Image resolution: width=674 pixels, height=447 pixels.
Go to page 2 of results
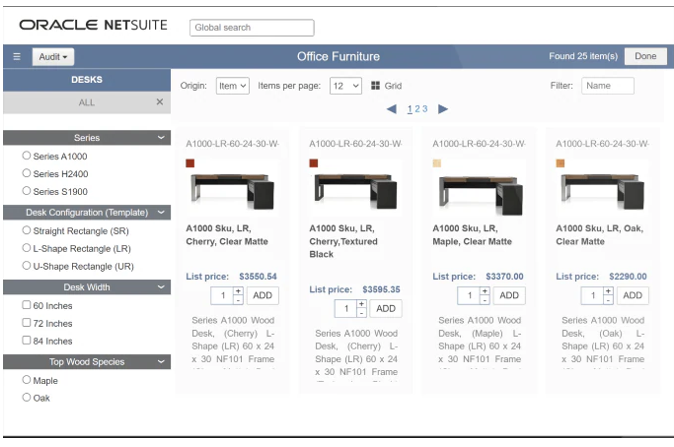pos(417,109)
